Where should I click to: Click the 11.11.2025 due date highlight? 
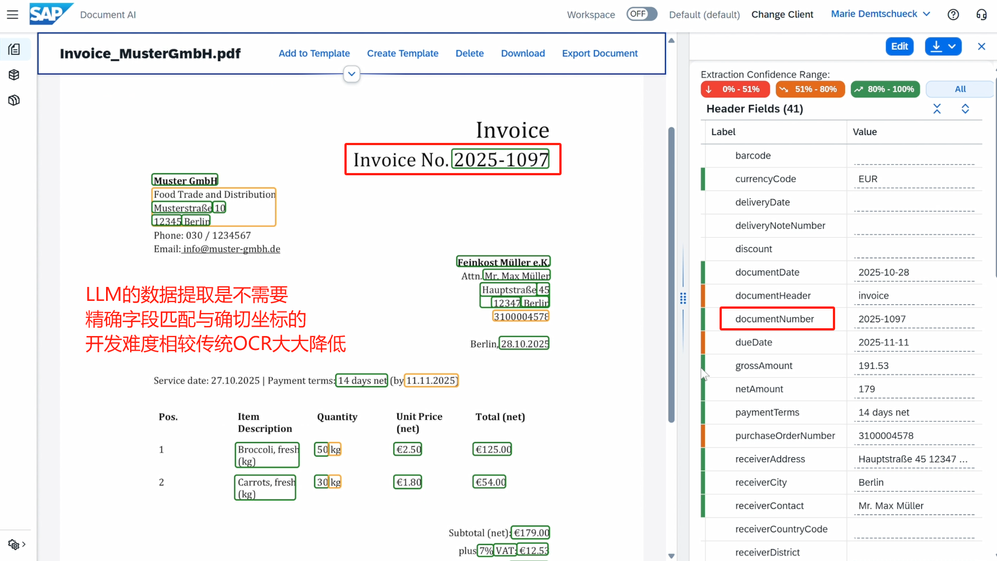[432, 380]
